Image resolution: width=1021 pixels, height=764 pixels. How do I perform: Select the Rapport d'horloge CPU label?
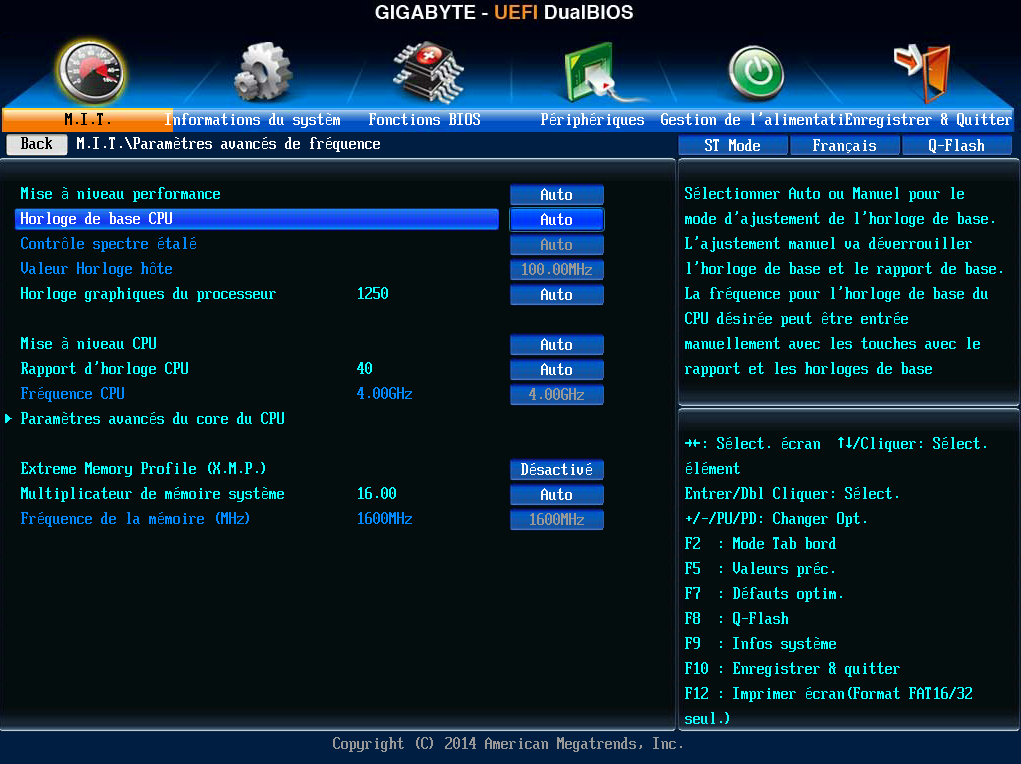pyautogui.click(x=104, y=369)
